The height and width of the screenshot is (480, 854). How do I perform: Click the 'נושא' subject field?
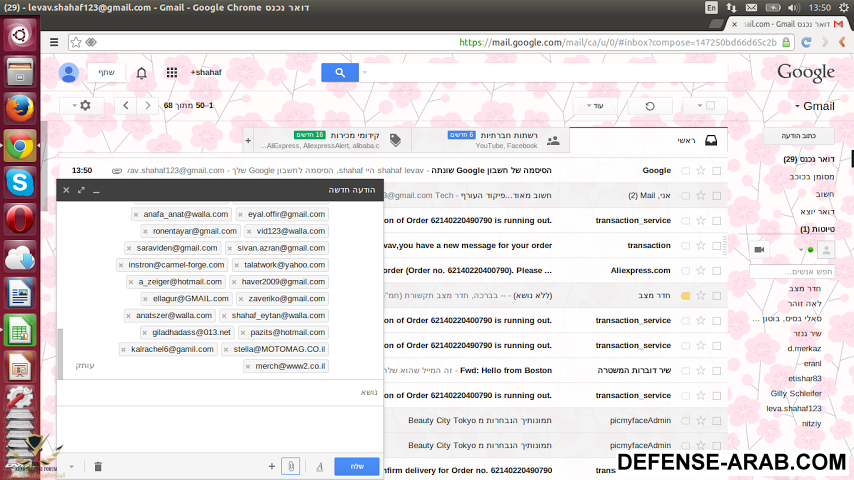[220, 393]
